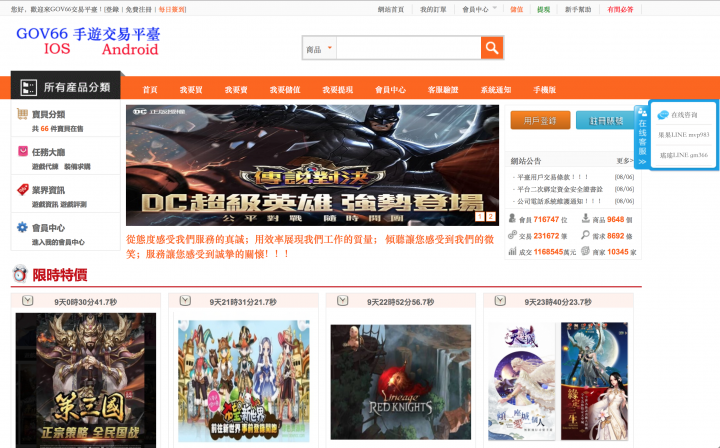This screenshot has width=720, height=448.
Task: Open the 第三國 game thumbnail
Action: coord(86,380)
